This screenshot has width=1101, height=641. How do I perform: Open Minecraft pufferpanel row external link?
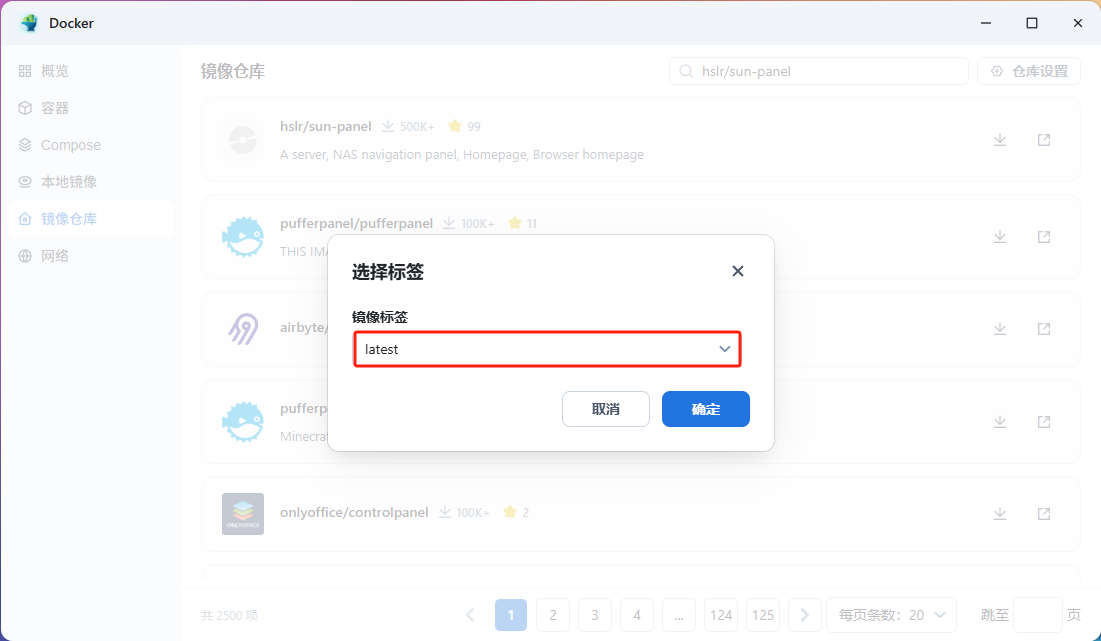click(x=1044, y=422)
